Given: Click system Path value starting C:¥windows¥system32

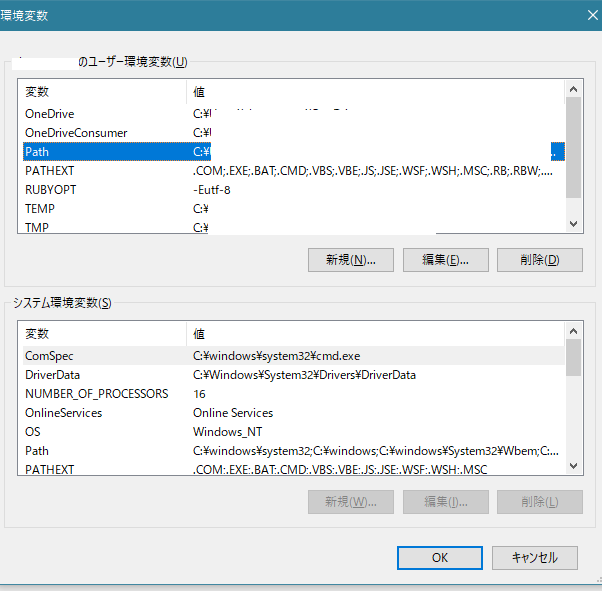Looking at the screenshot, I should click(375, 450).
